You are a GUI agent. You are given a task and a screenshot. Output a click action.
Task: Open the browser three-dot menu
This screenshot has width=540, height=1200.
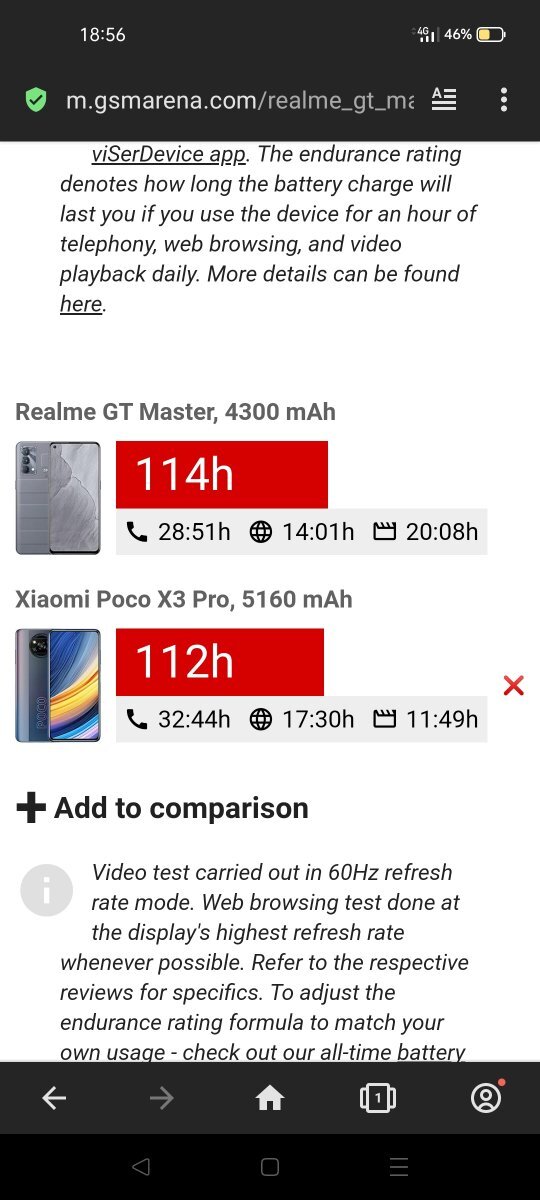(504, 99)
